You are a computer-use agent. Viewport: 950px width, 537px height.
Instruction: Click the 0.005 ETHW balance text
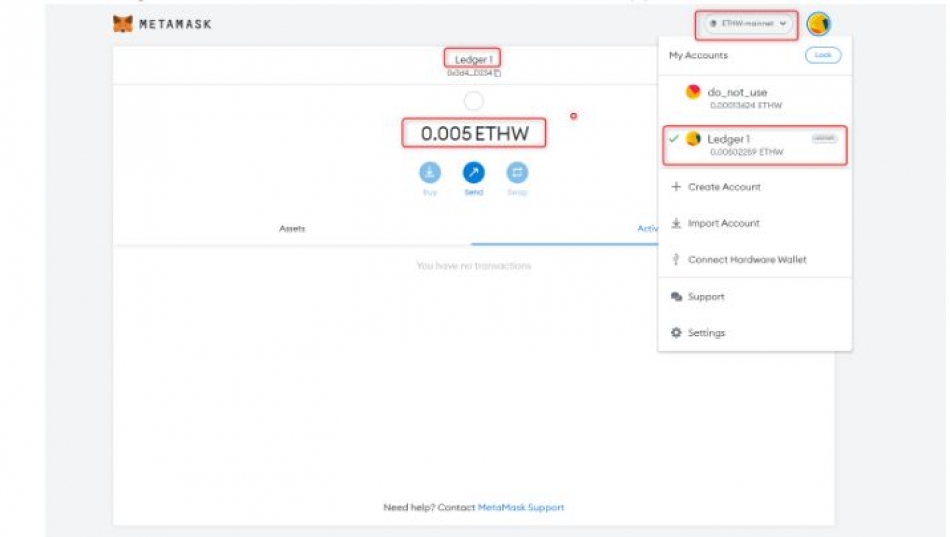[474, 133]
